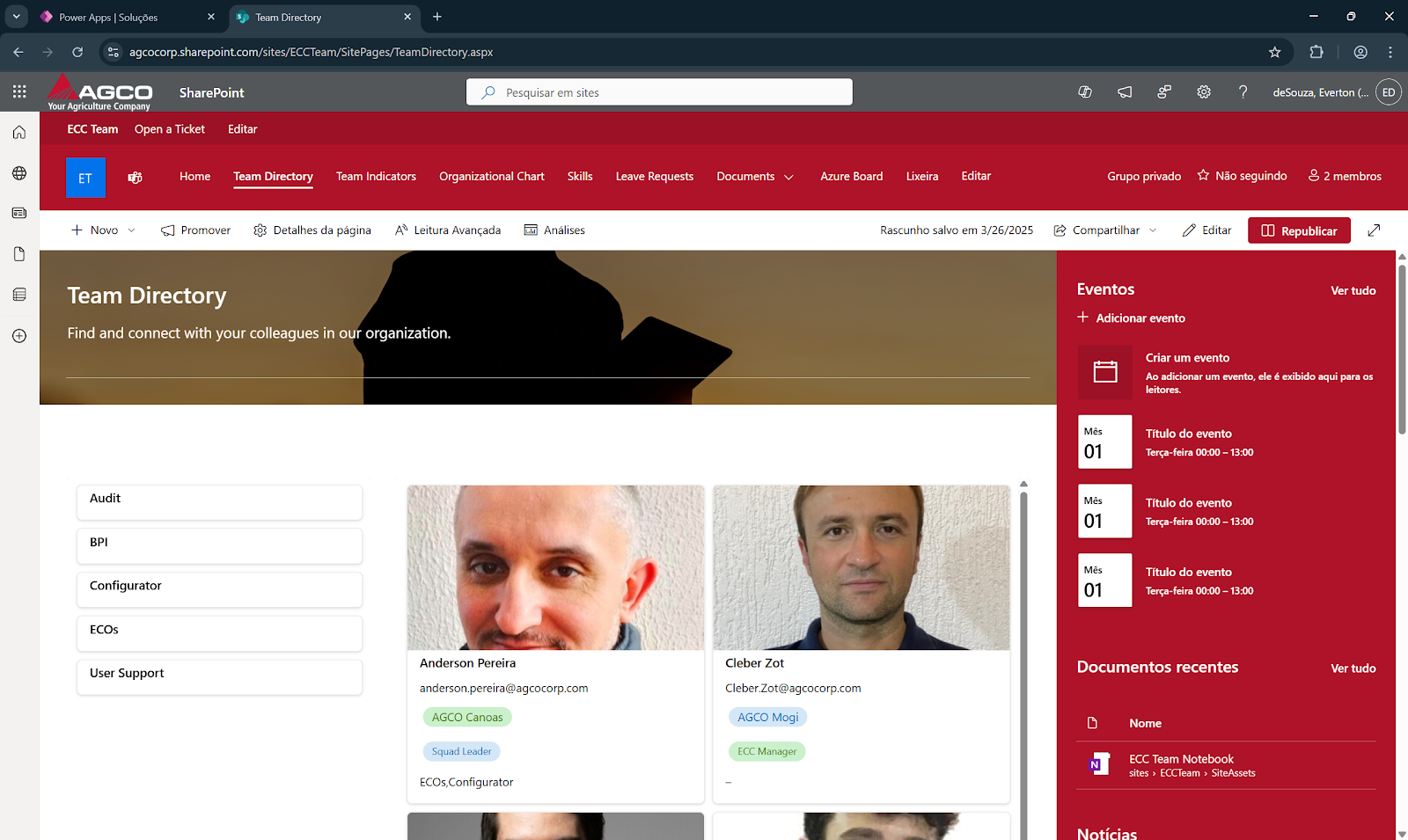Viewport: 1408px width, 840px height.
Task: Open the Team Indicators tab
Action: click(x=376, y=176)
